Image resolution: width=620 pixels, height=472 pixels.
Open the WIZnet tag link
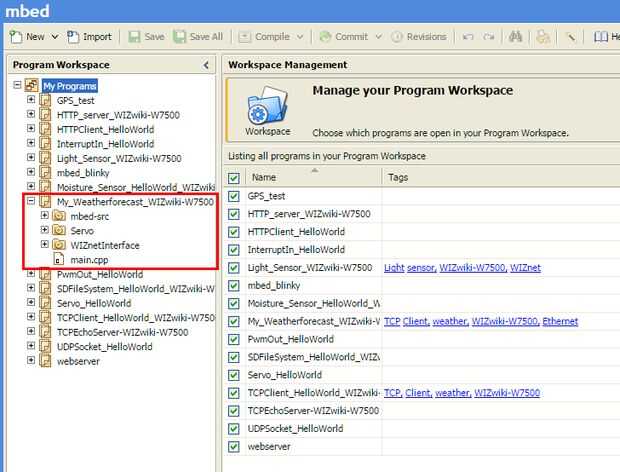(525, 268)
